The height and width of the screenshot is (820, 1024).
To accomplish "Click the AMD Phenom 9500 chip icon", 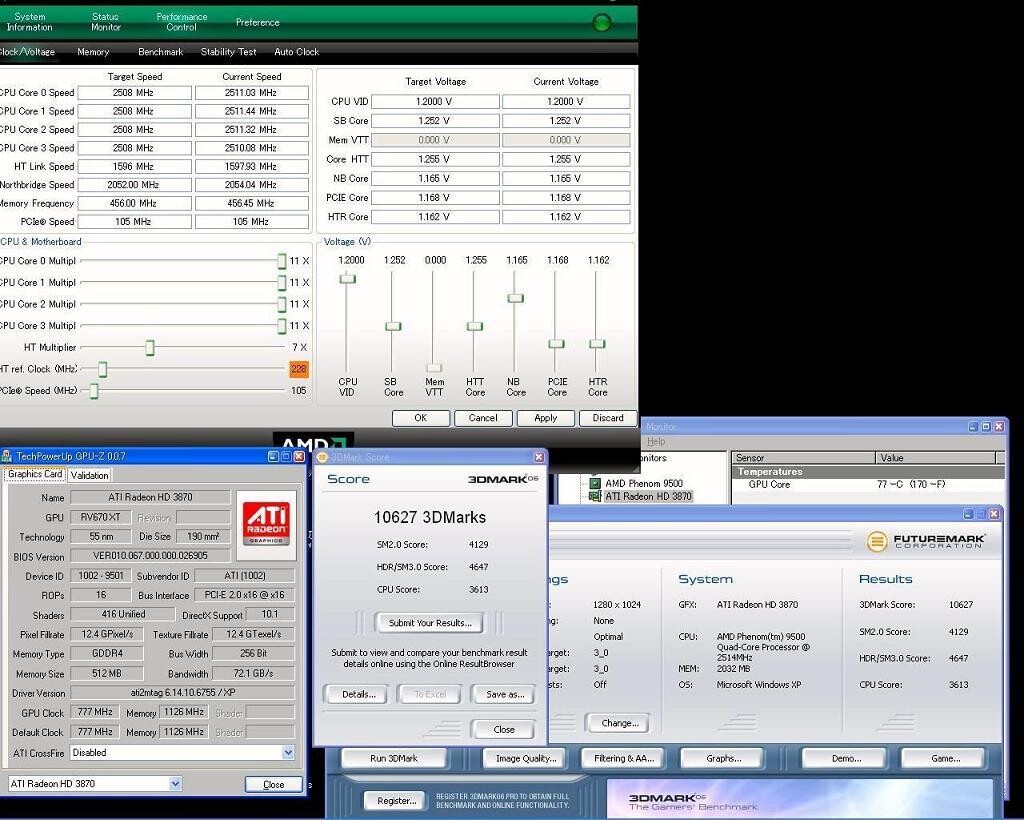I will [x=595, y=483].
